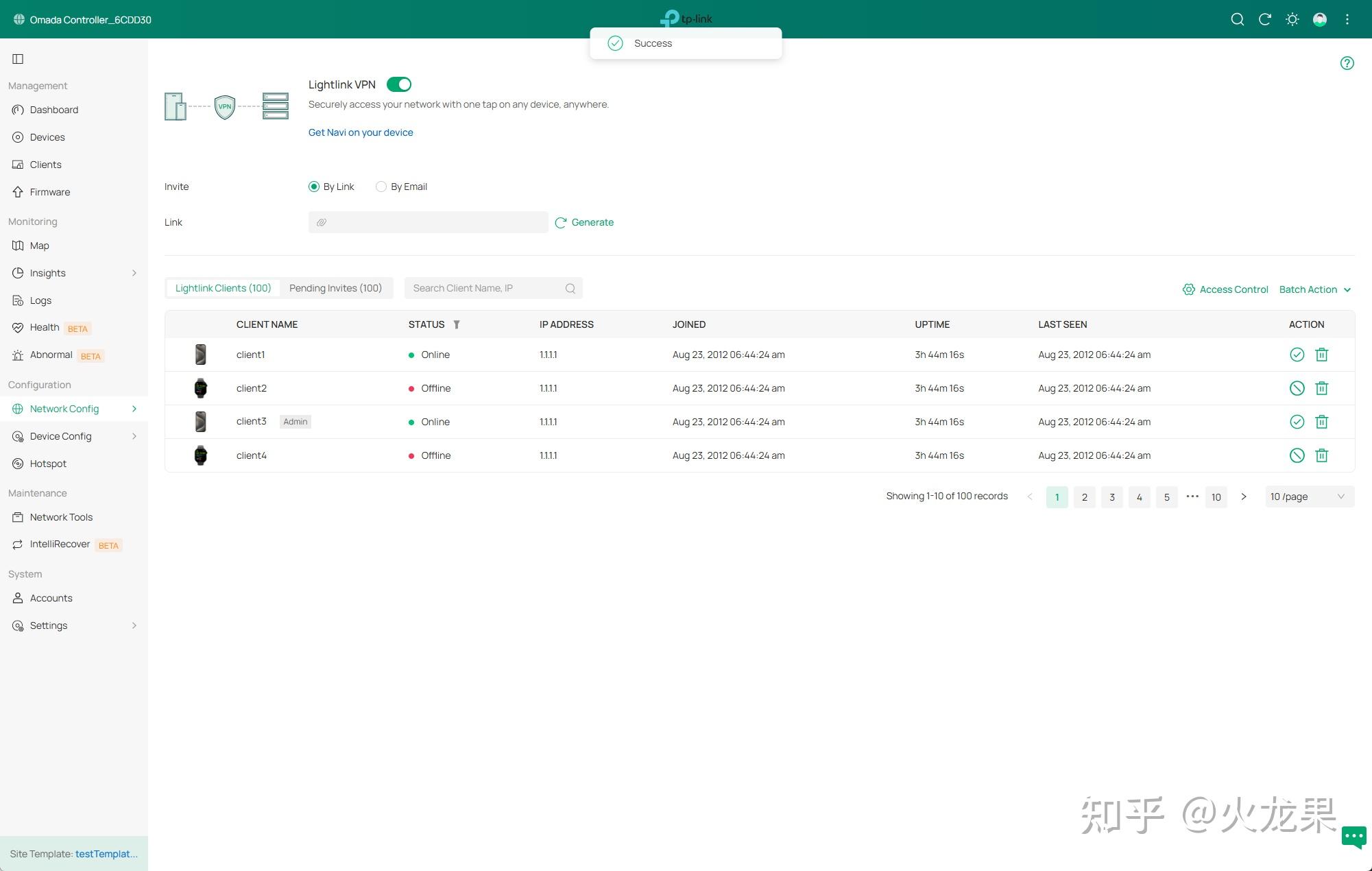Screen dimensions: 1372x871
Task: Toggle theme with the sun icon
Action: coord(1292,19)
